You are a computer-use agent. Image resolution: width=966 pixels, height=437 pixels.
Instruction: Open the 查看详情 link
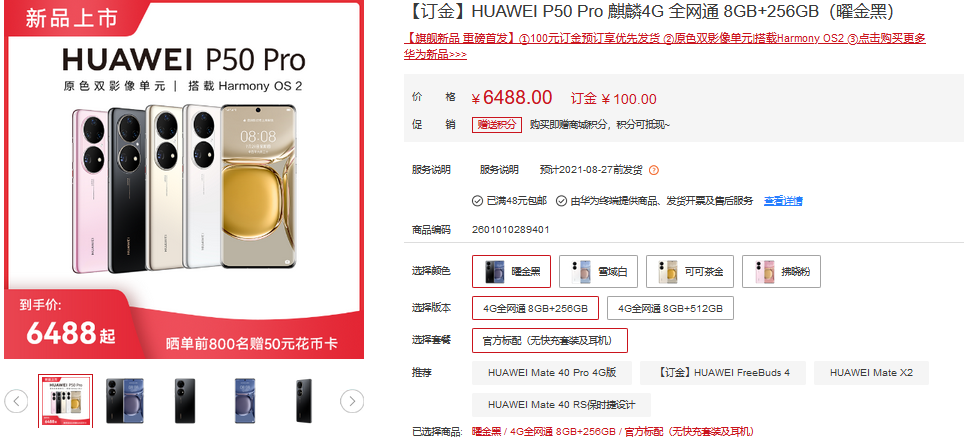pyautogui.click(x=783, y=201)
